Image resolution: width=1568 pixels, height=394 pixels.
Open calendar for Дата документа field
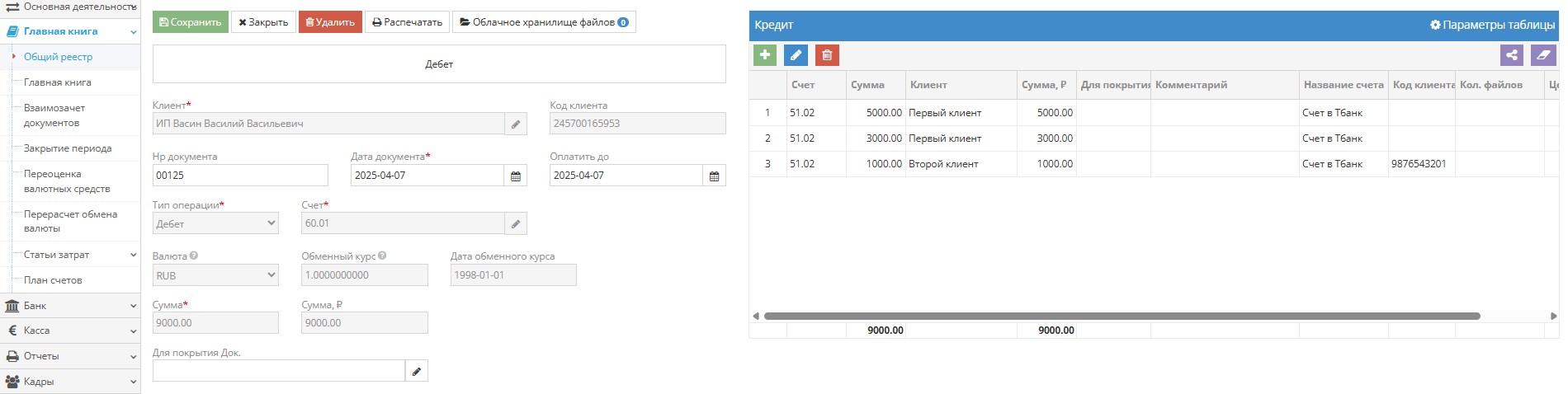516,176
